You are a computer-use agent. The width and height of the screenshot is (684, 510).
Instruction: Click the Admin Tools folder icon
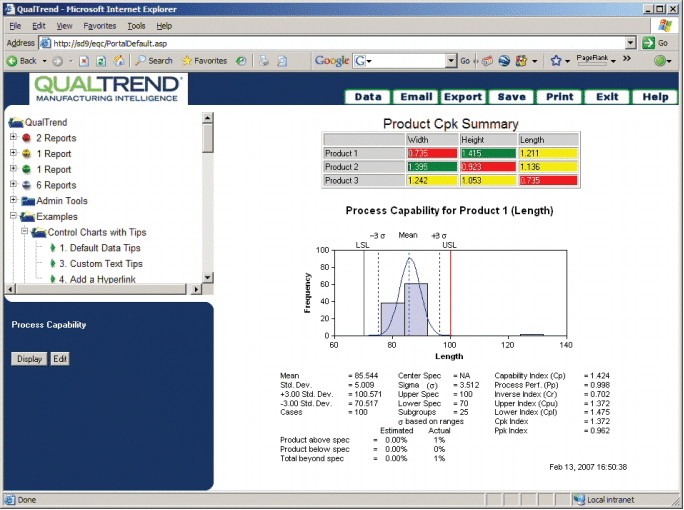pos(26,201)
